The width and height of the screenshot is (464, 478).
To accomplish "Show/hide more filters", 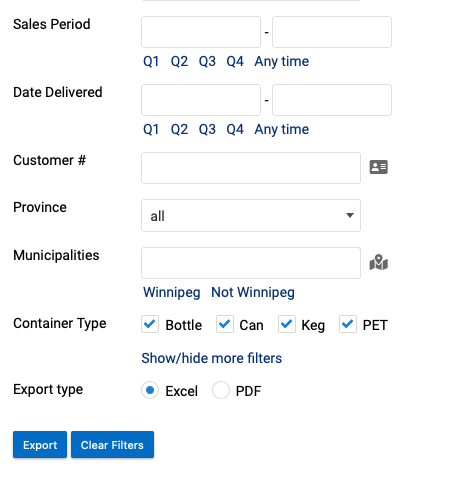I will click(211, 358).
